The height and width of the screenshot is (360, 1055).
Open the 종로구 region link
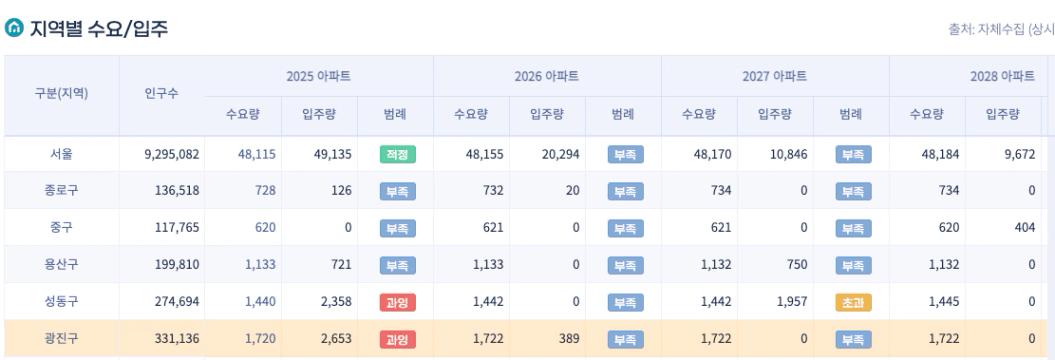pos(61,190)
